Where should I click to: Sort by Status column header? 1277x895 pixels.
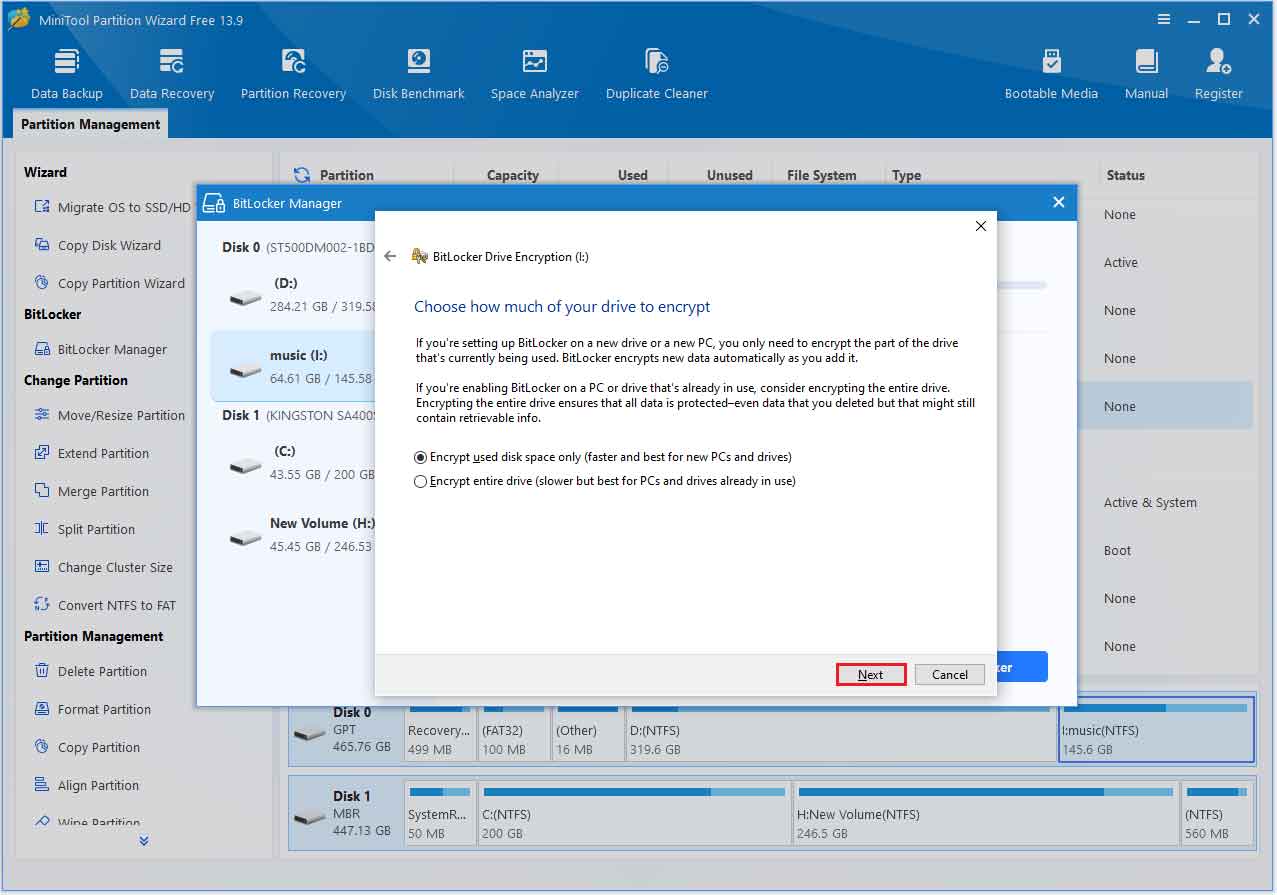(x=1125, y=175)
